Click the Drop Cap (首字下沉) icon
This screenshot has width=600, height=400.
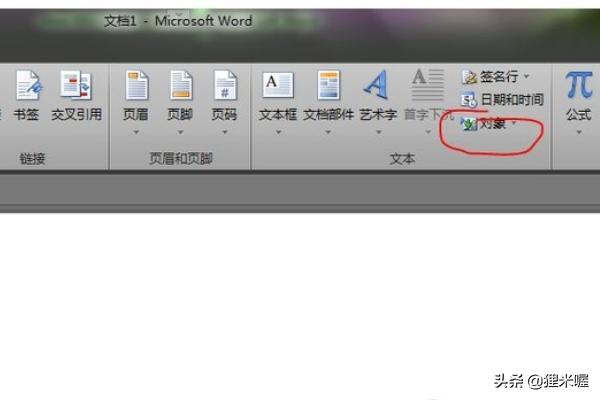pos(428,84)
